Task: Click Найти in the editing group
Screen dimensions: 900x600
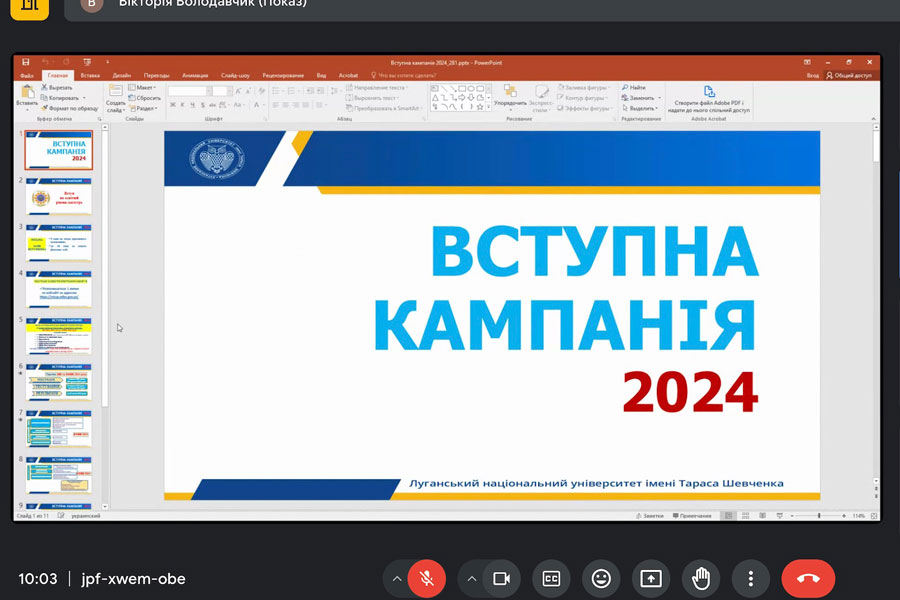Action: (x=634, y=87)
